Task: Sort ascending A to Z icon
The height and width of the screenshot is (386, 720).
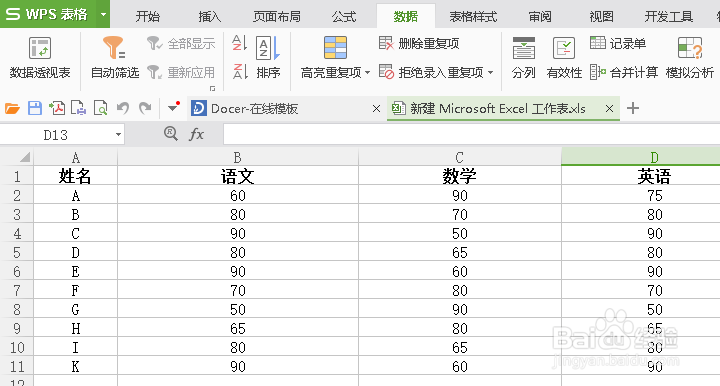Action: (239, 43)
